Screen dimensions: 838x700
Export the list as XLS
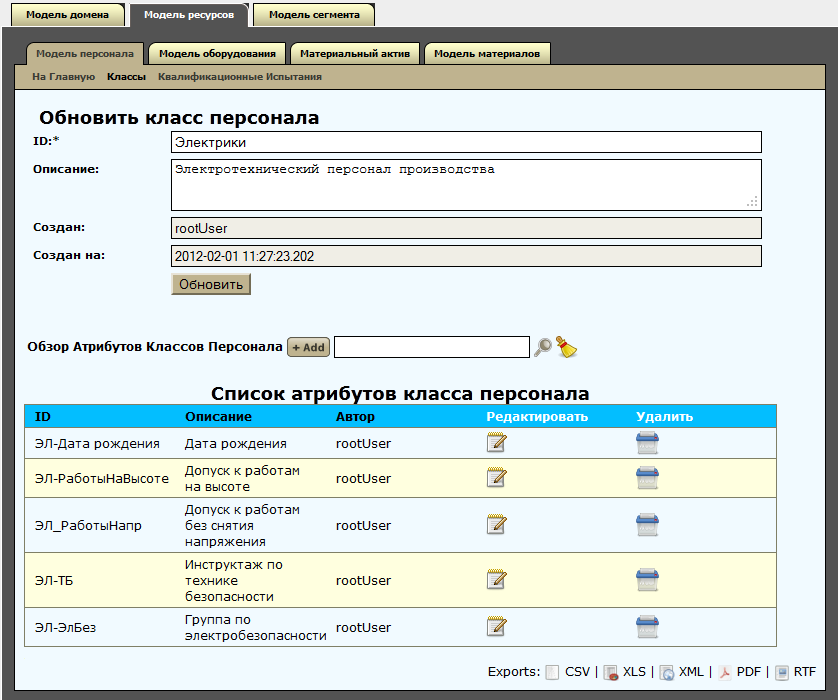point(634,672)
